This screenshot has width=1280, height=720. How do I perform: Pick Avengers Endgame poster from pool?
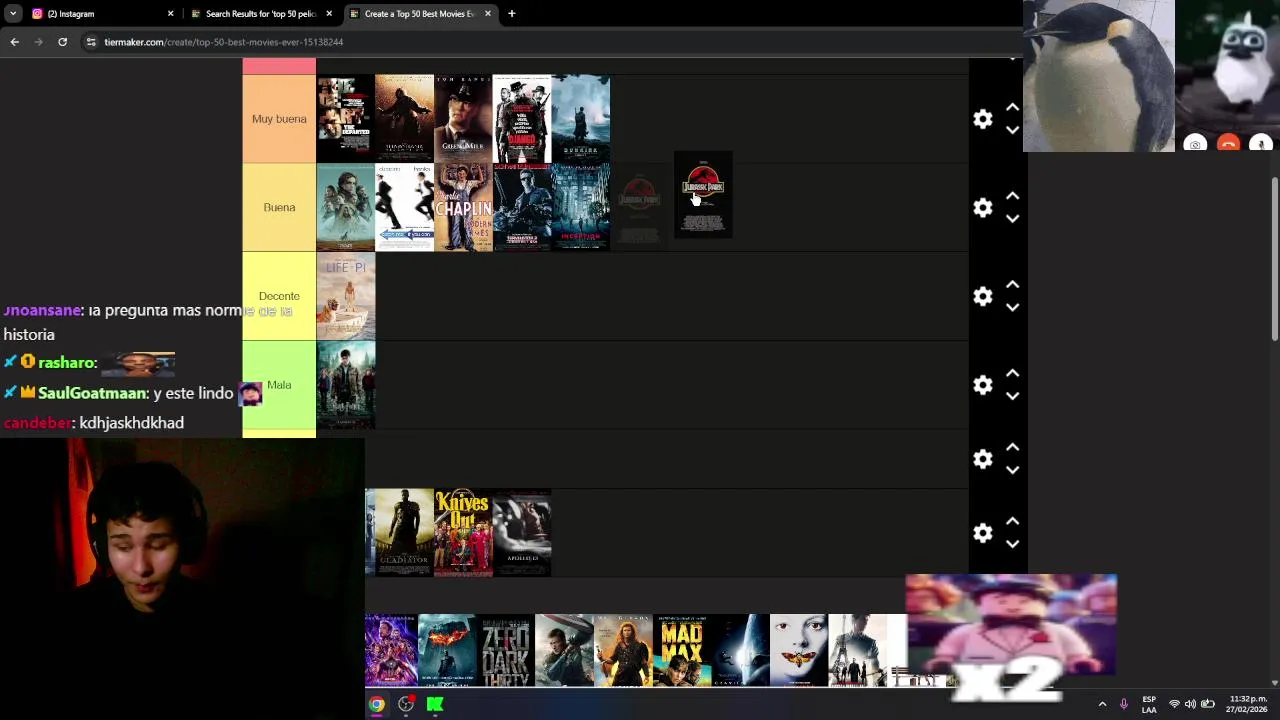pos(391,651)
